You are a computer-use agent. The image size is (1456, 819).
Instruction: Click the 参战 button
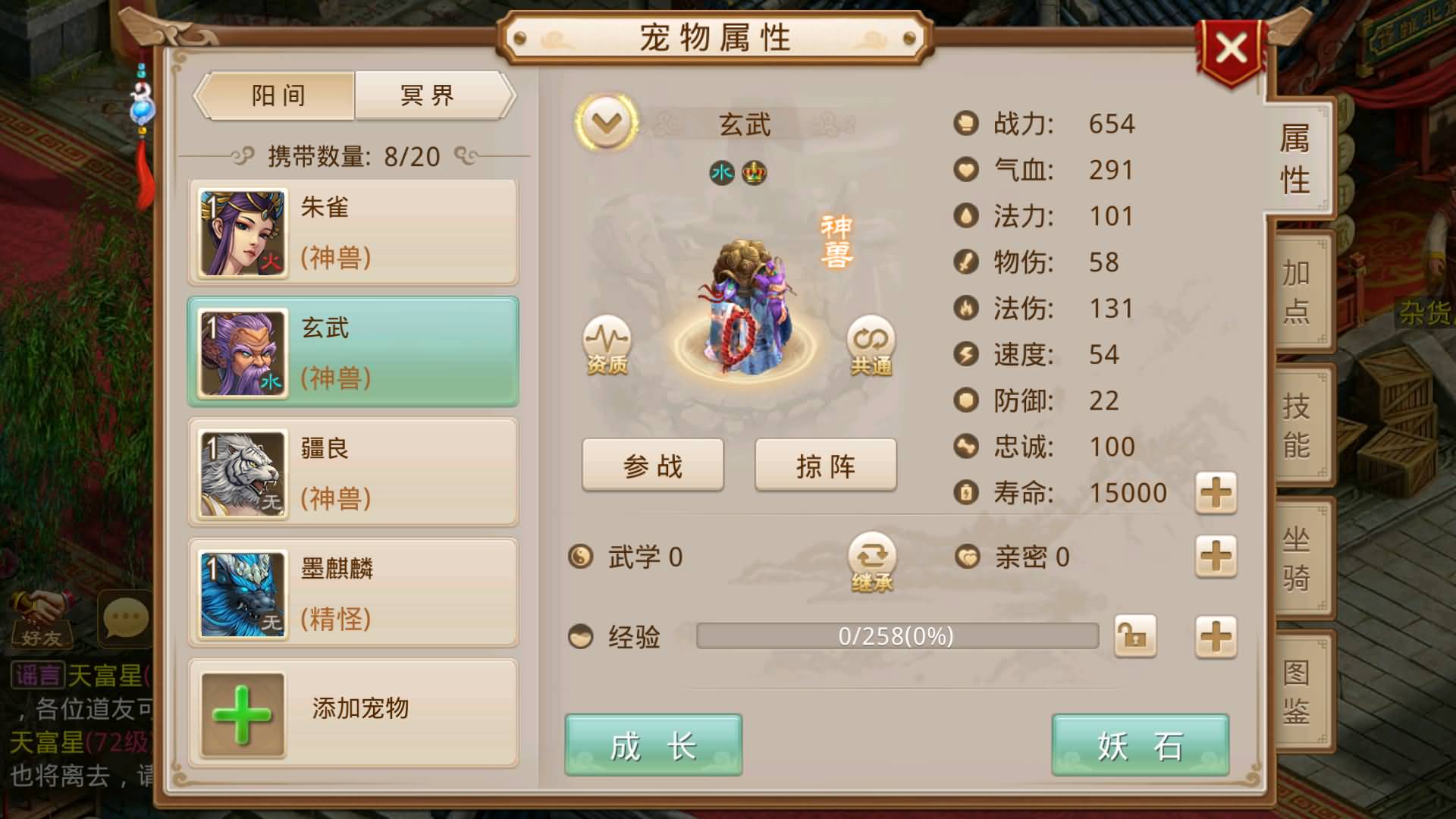pos(653,465)
